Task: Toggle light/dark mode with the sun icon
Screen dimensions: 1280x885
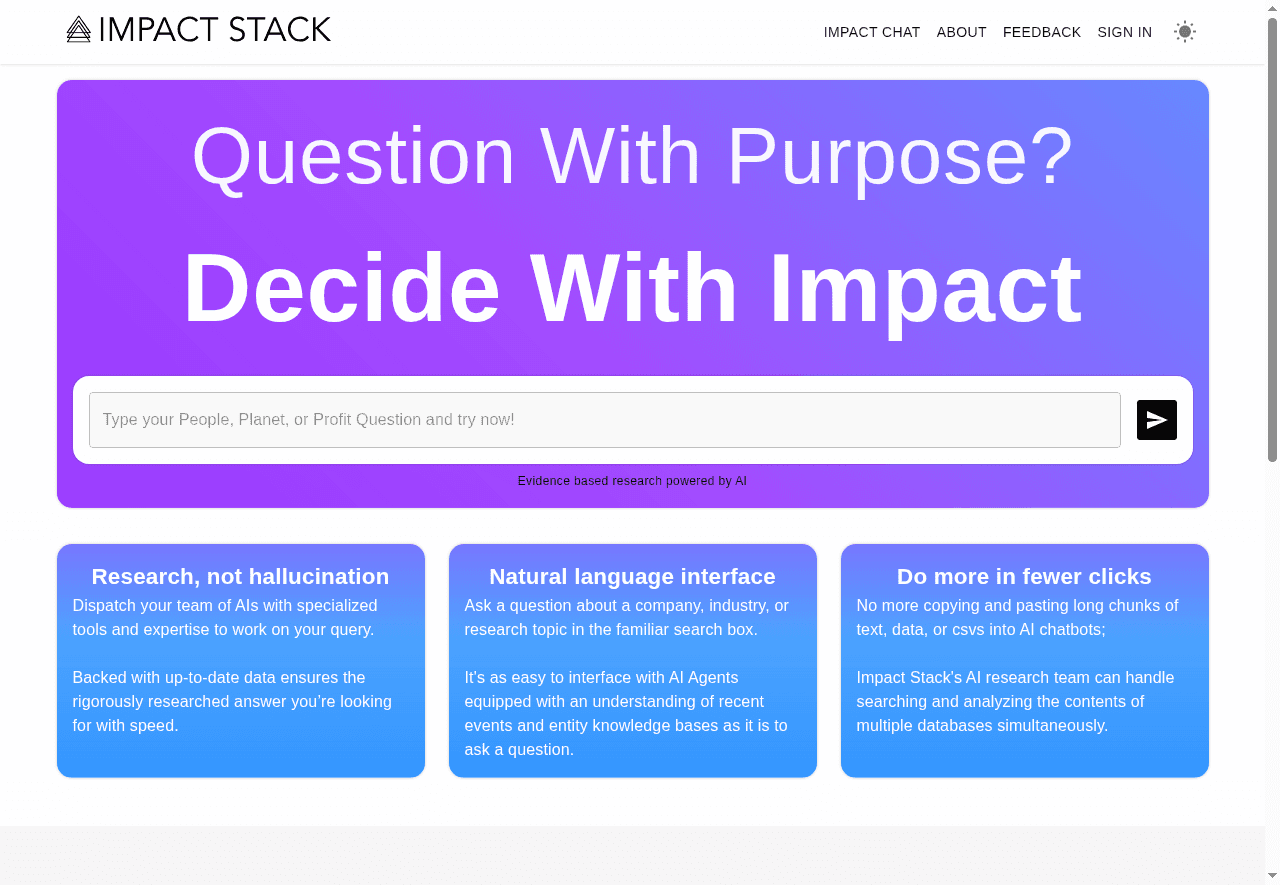Action: pos(1185,31)
